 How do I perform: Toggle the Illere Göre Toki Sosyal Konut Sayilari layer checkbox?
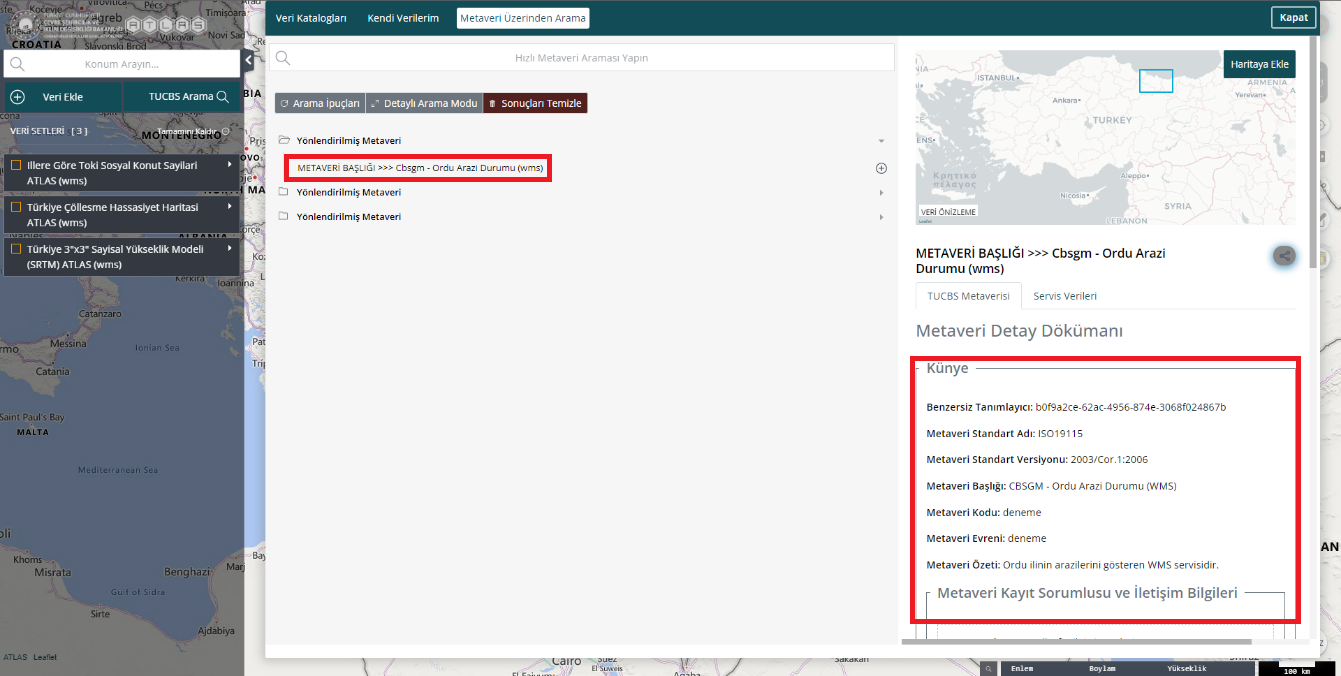click(x=16, y=165)
